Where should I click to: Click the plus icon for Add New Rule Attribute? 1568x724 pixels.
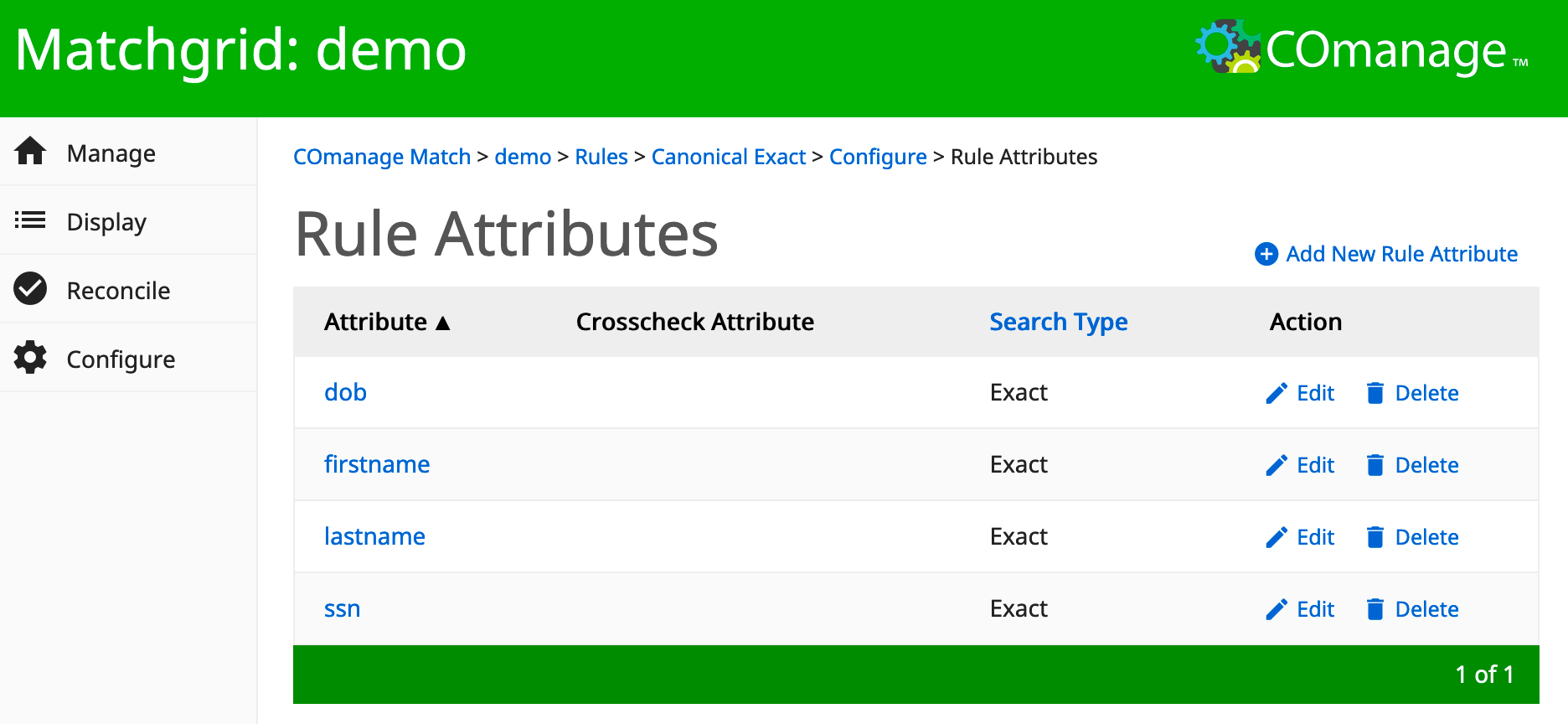click(x=1266, y=254)
